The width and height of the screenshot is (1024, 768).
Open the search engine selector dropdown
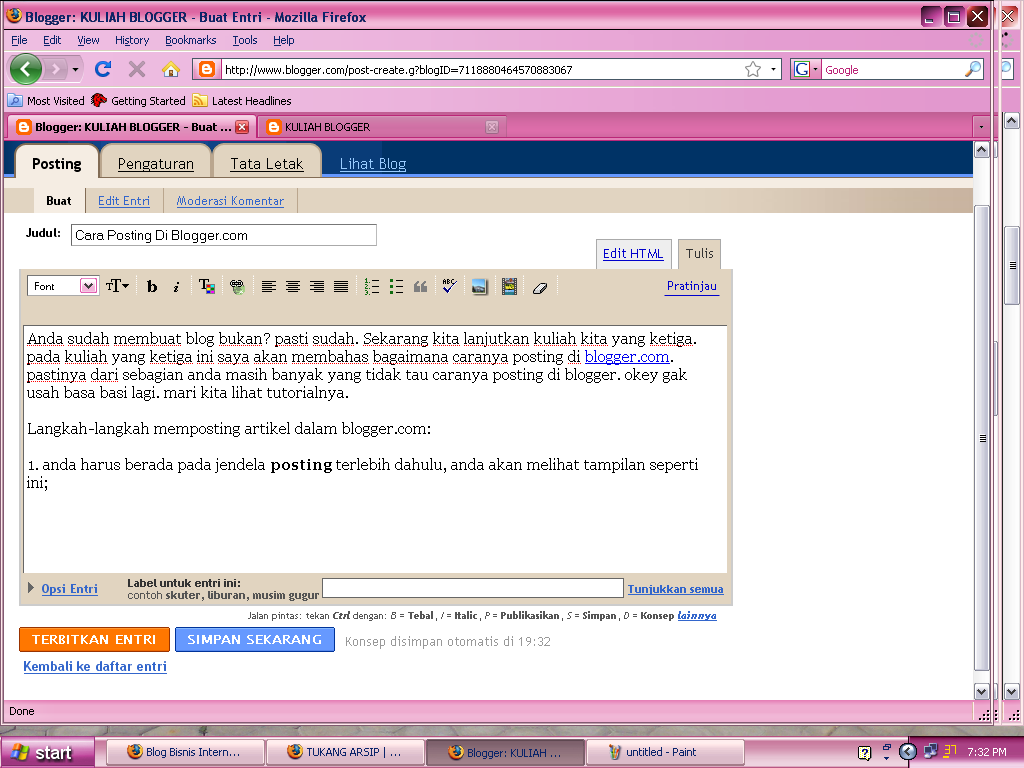click(x=806, y=69)
